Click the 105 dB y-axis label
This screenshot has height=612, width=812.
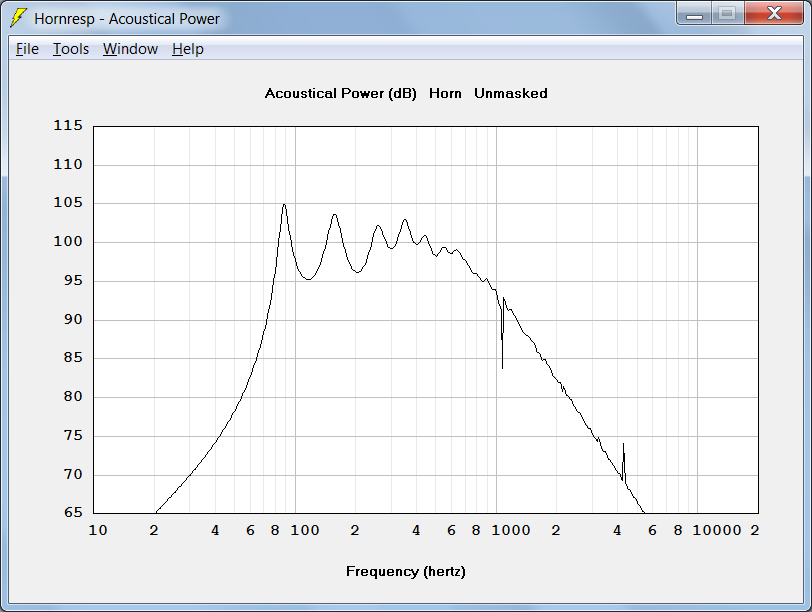click(68, 202)
